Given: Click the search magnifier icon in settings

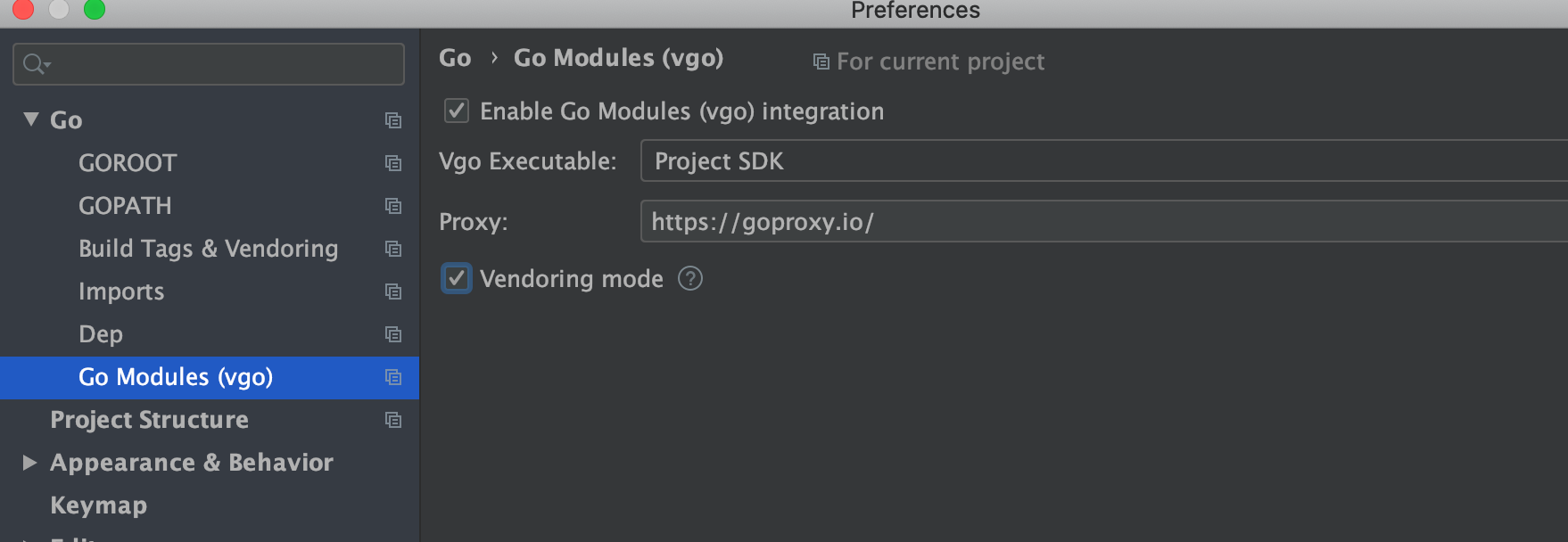Looking at the screenshot, I should 36,64.
